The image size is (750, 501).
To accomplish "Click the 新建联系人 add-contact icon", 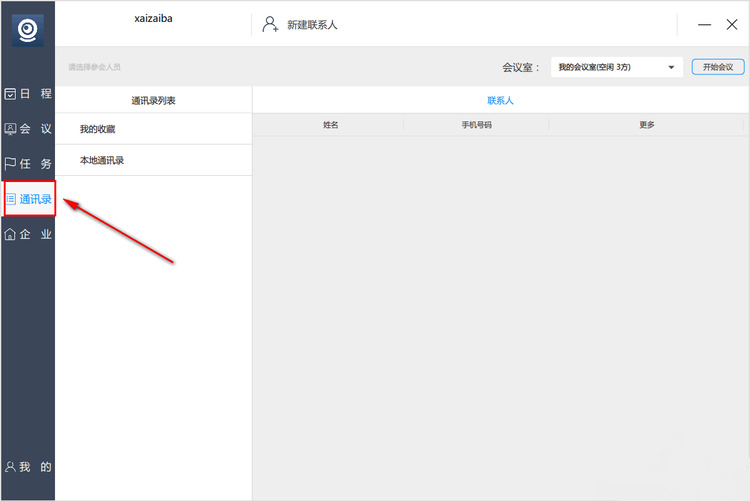I will coord(270,24).
